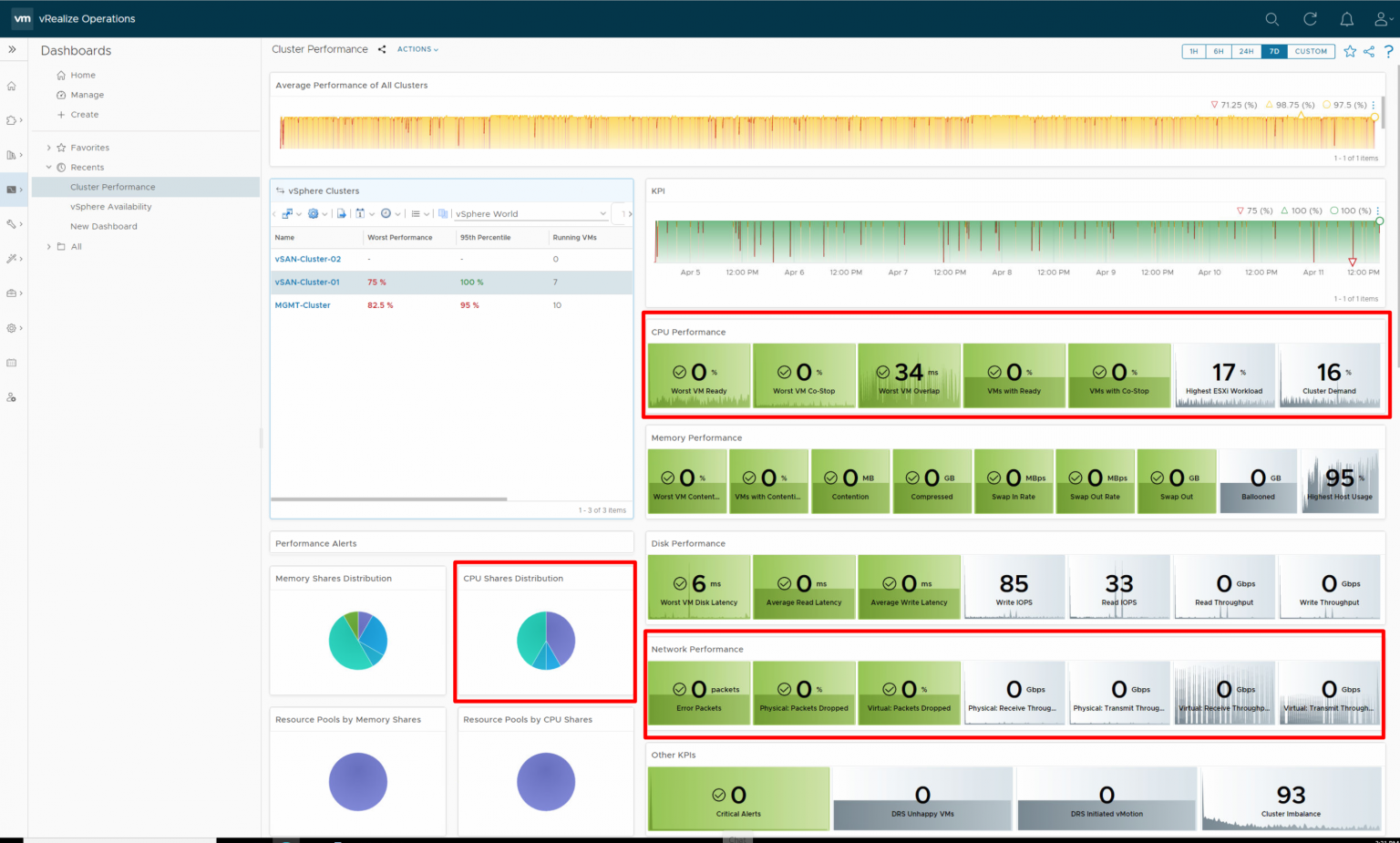Switch the time range to 24H
The height and width of the screenshot is (843, 1400).
tap(1247, 51)
